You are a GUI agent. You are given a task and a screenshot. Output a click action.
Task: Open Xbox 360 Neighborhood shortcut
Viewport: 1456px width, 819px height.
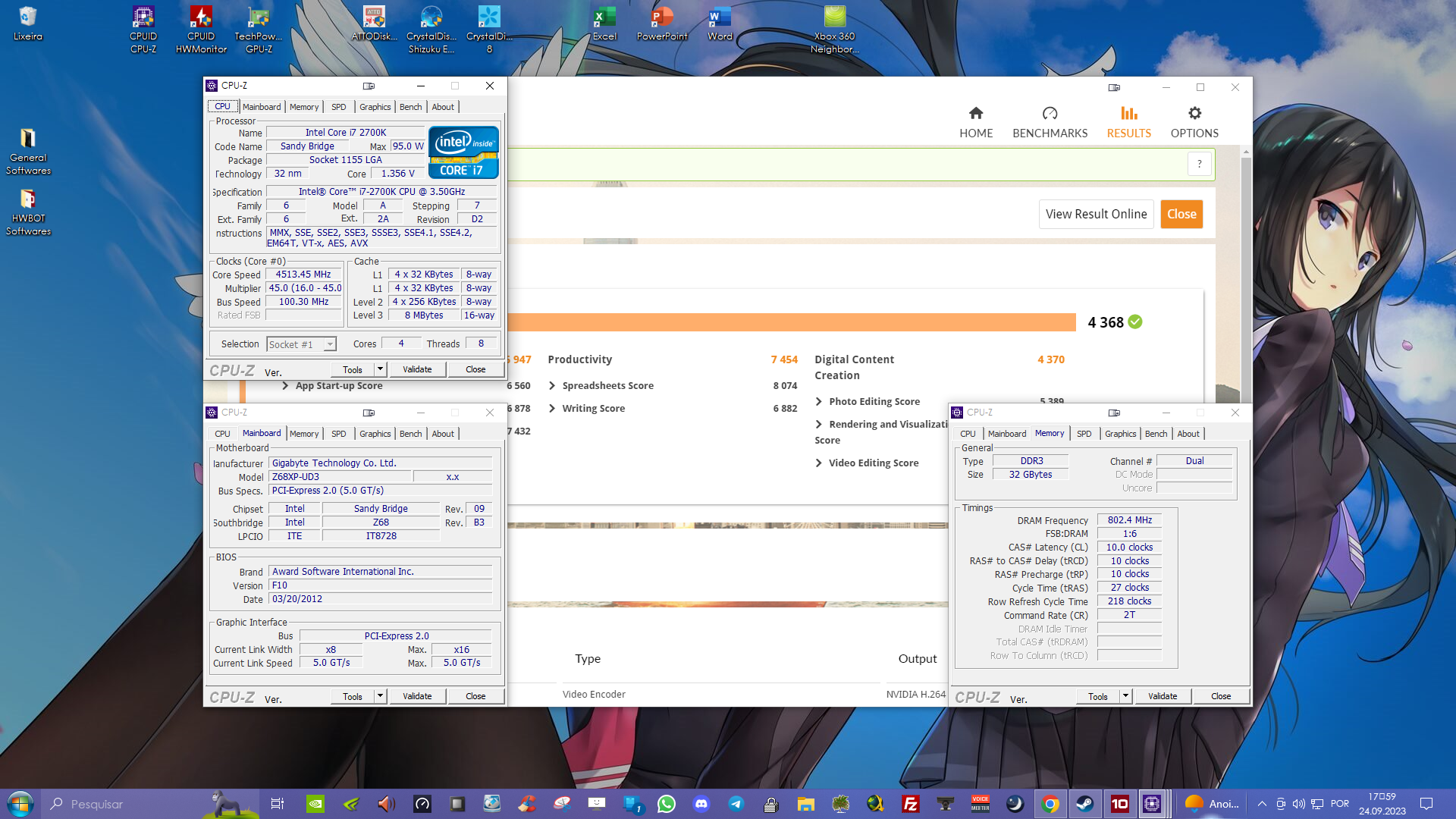pos(835,30)
